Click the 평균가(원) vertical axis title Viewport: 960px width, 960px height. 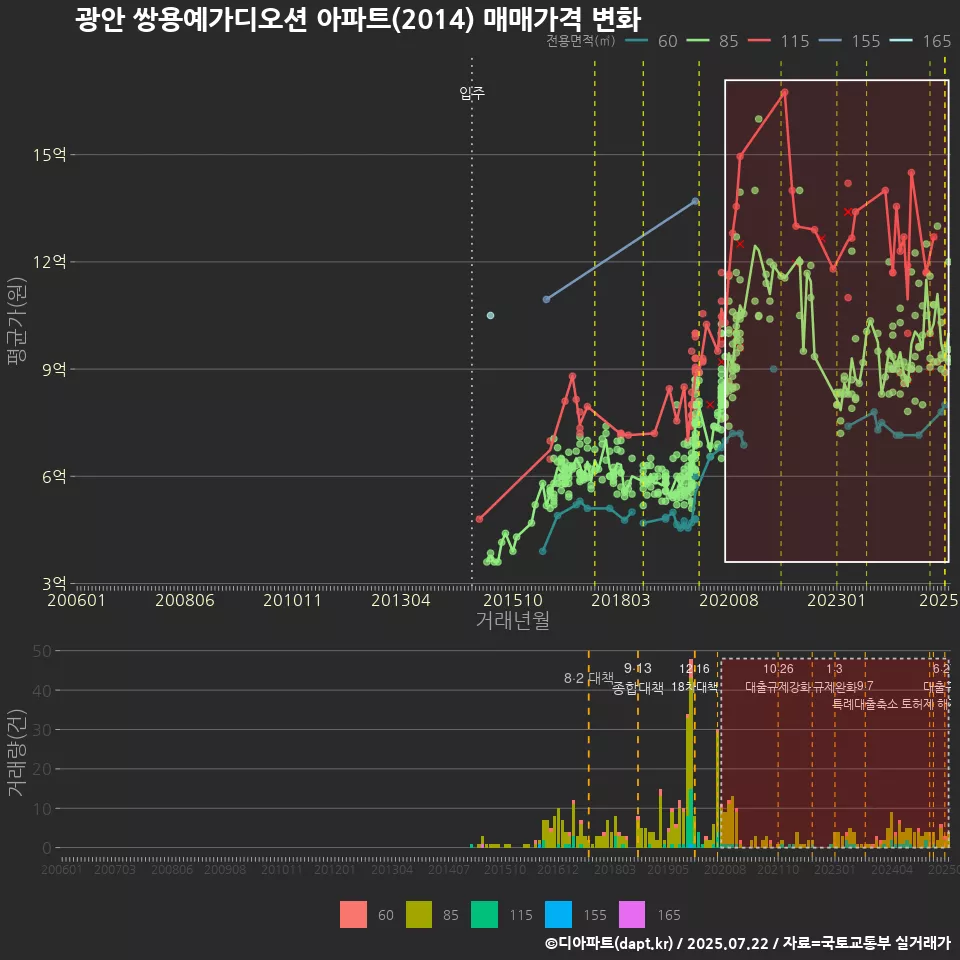[x=16, y=321]
